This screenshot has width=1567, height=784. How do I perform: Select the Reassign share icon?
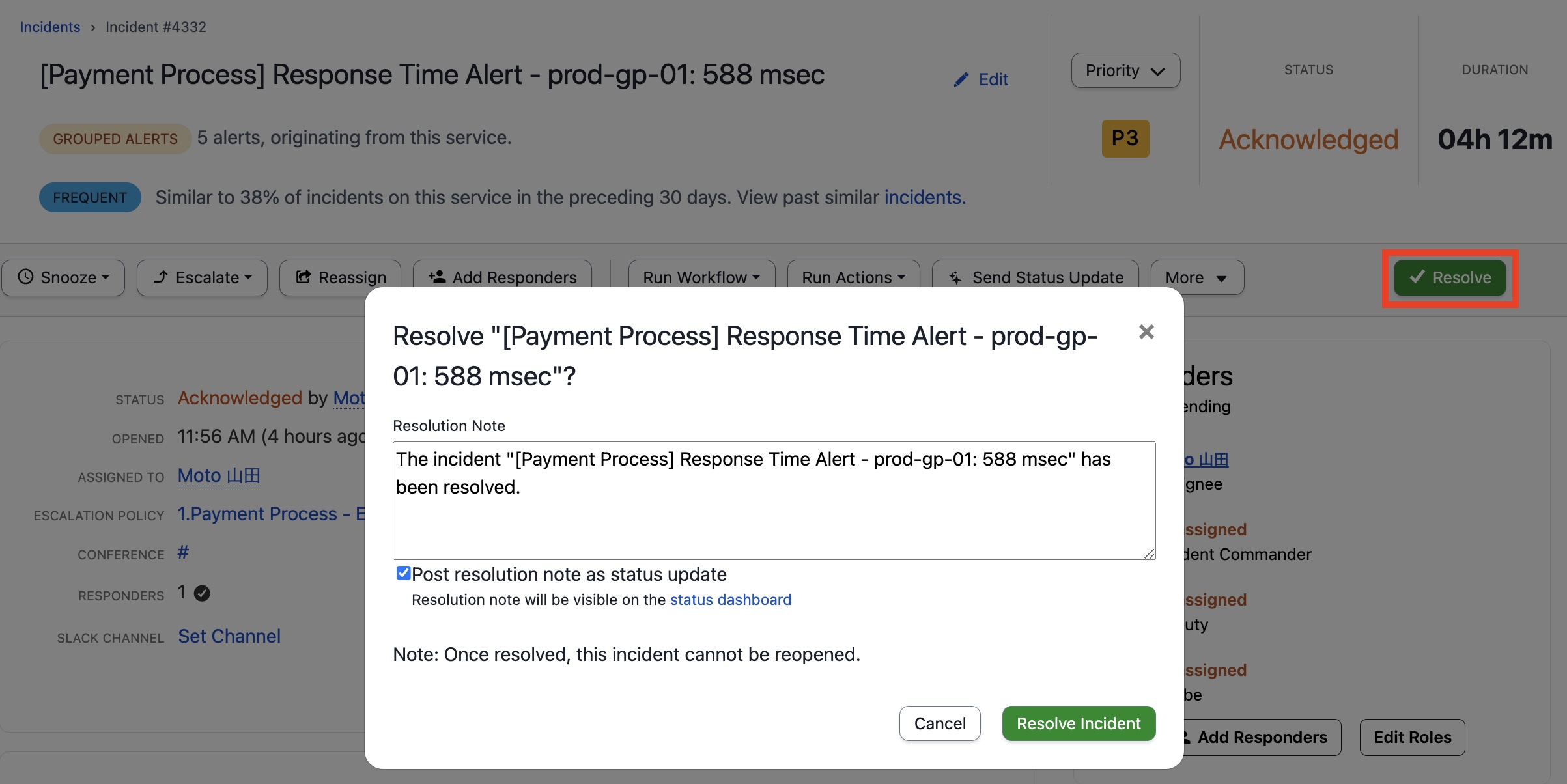(x=304, y=277)
